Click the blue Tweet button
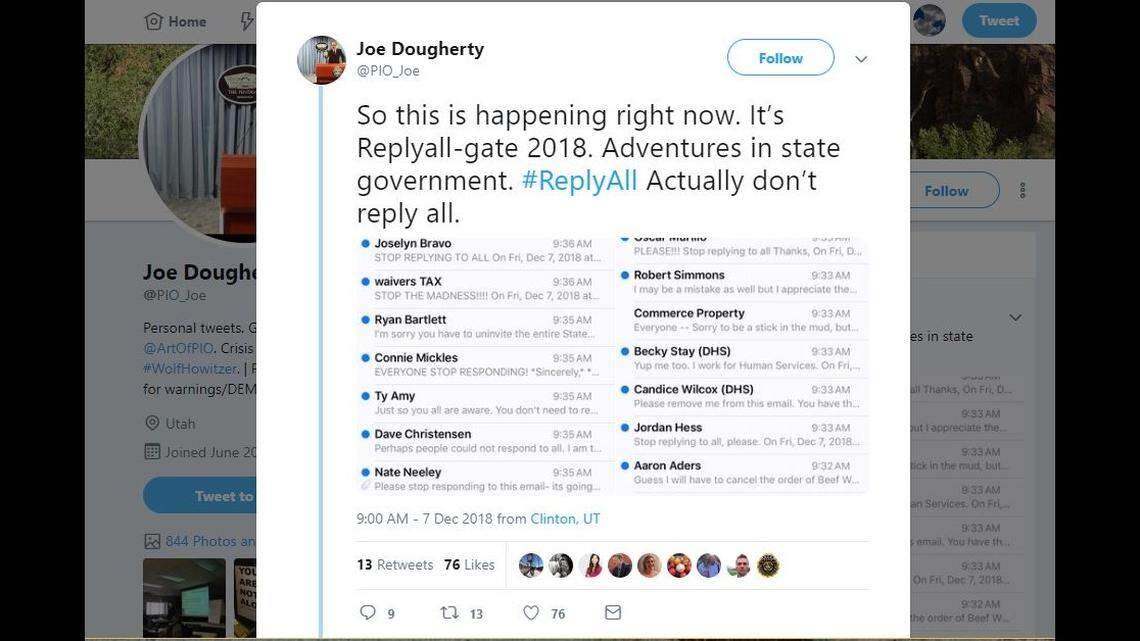 (998, 19)
